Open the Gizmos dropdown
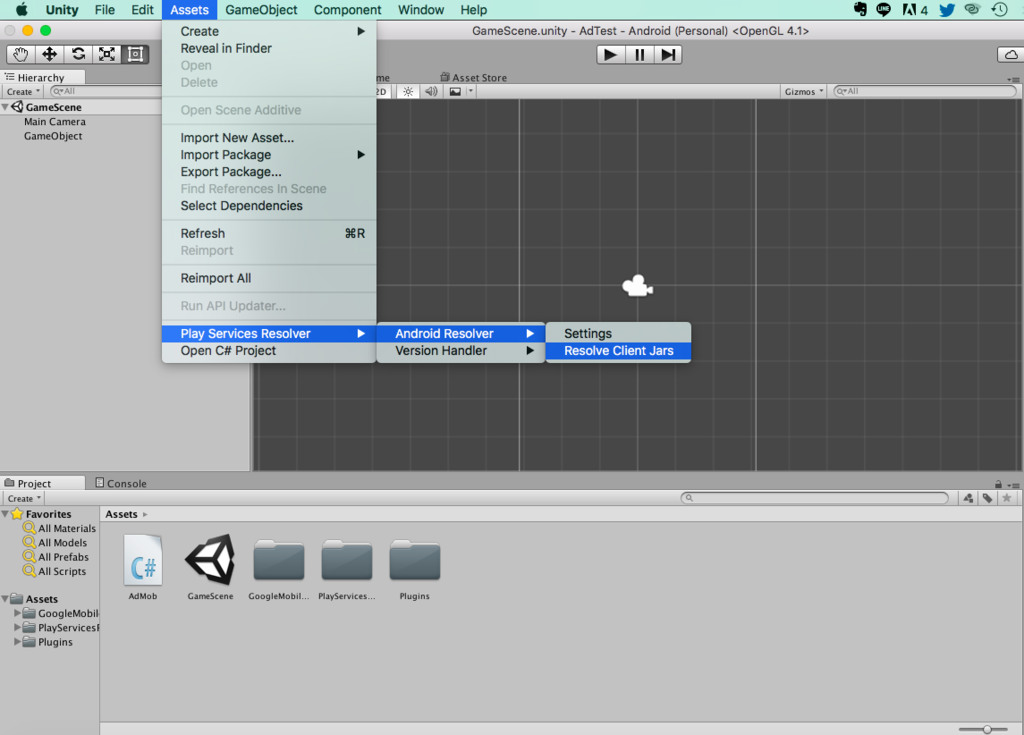1024x735 pixels. point(804,91)
